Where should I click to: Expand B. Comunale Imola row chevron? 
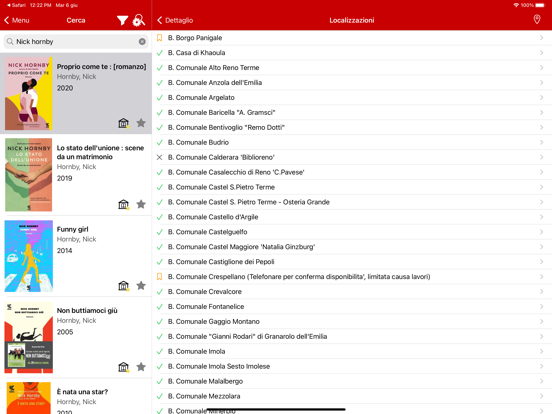pos(541,351)
